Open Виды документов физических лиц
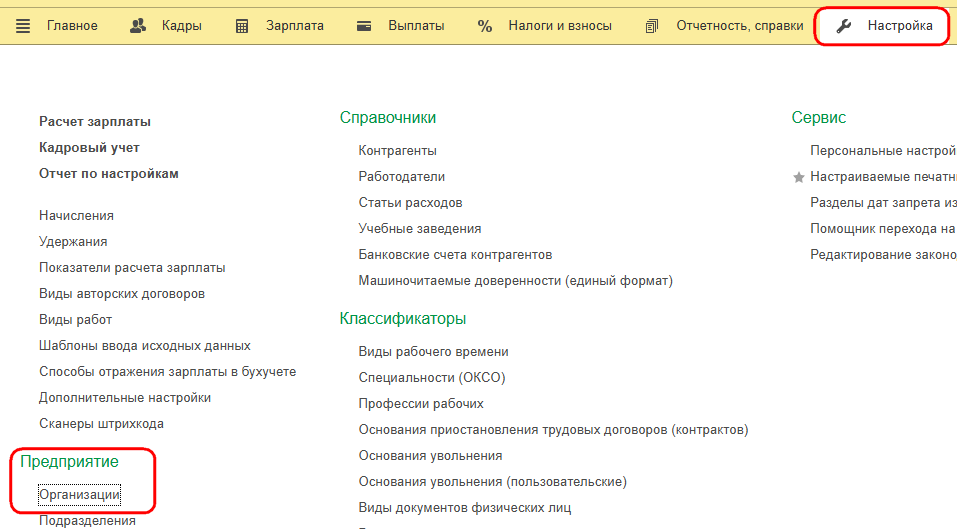This screenshot has height=529, width=957. pos(465,508)
